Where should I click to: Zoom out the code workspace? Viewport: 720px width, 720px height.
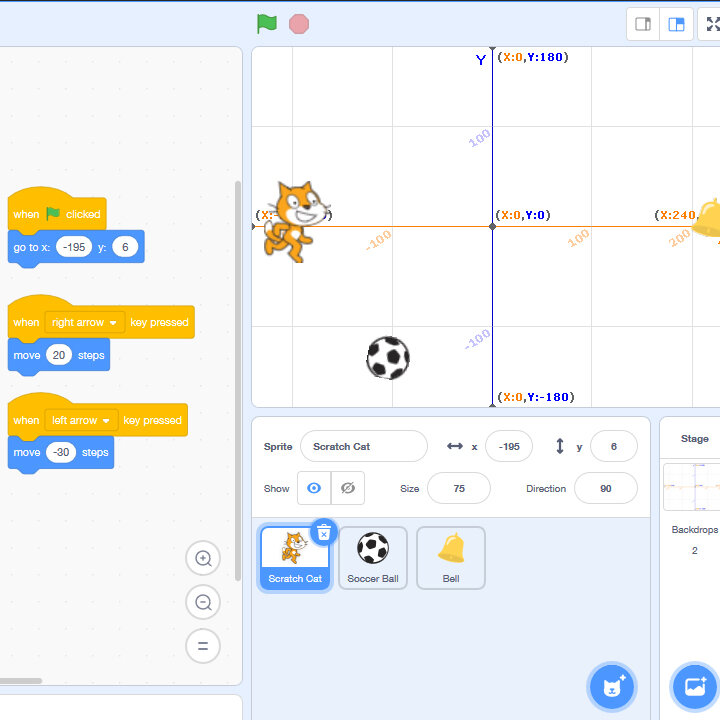pyautogui.click(x=203, y=602)
